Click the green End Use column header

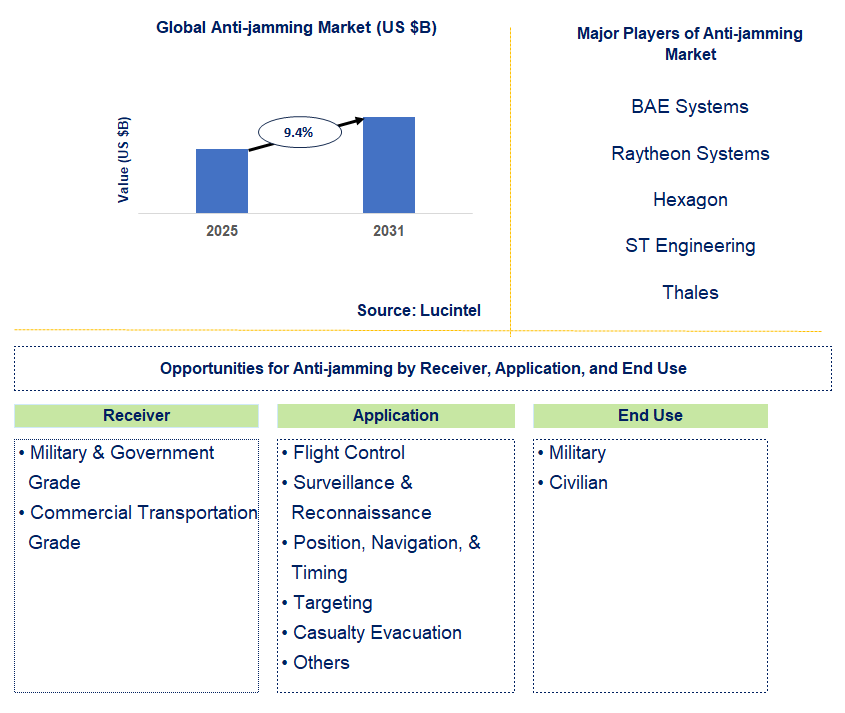[x=650, y=416]
